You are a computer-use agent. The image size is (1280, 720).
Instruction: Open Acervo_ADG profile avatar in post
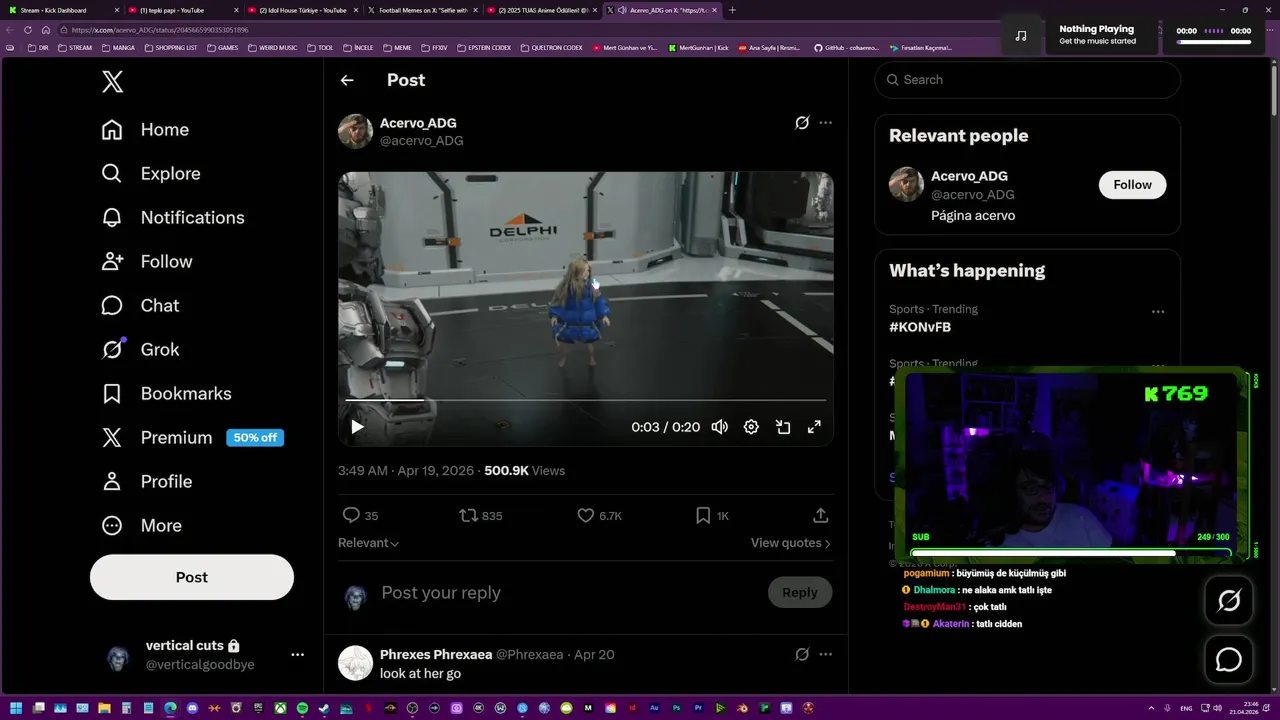[x=355, y=131]
